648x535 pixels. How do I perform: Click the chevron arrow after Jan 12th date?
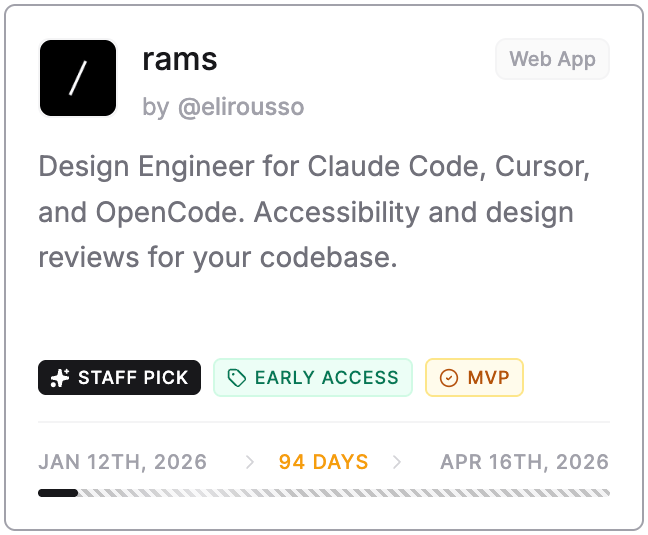tap(250, 462)
